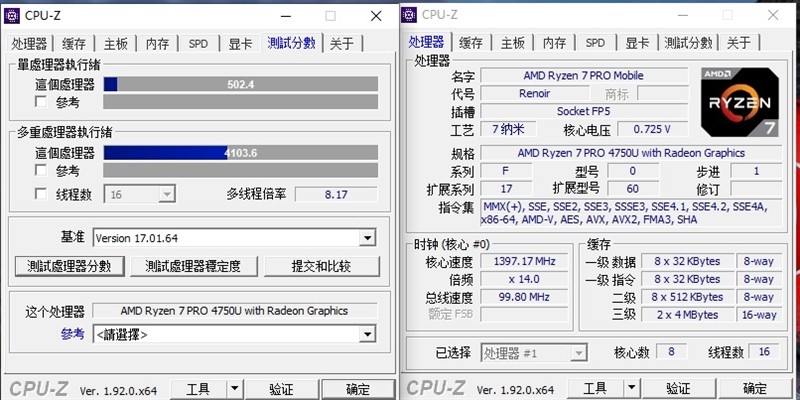Screen dimensions: 800x400
Task: Click the 核心电压 value 0.725 V
Action: click(x=652, y=129)
